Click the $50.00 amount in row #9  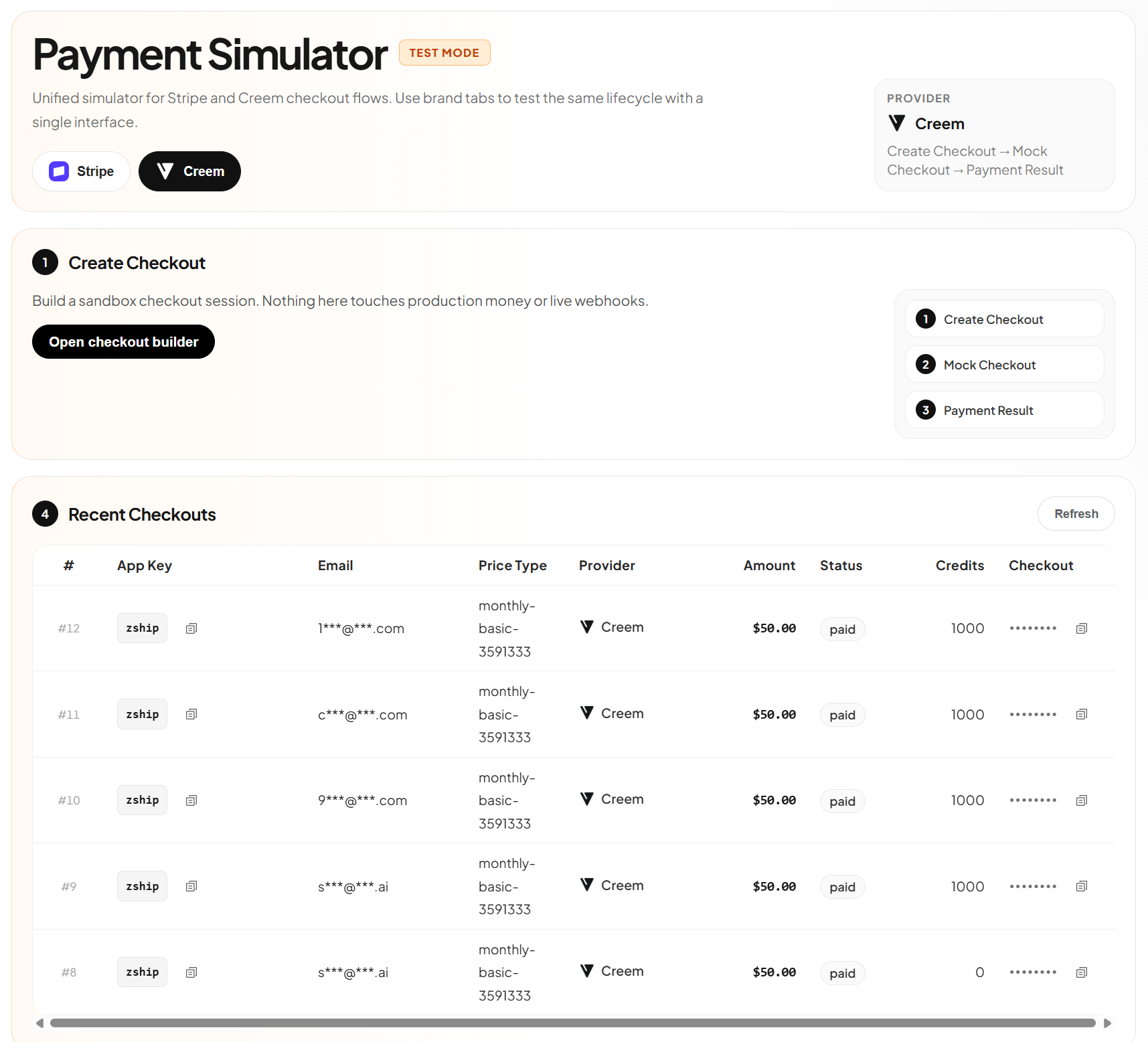pos(774,886)
